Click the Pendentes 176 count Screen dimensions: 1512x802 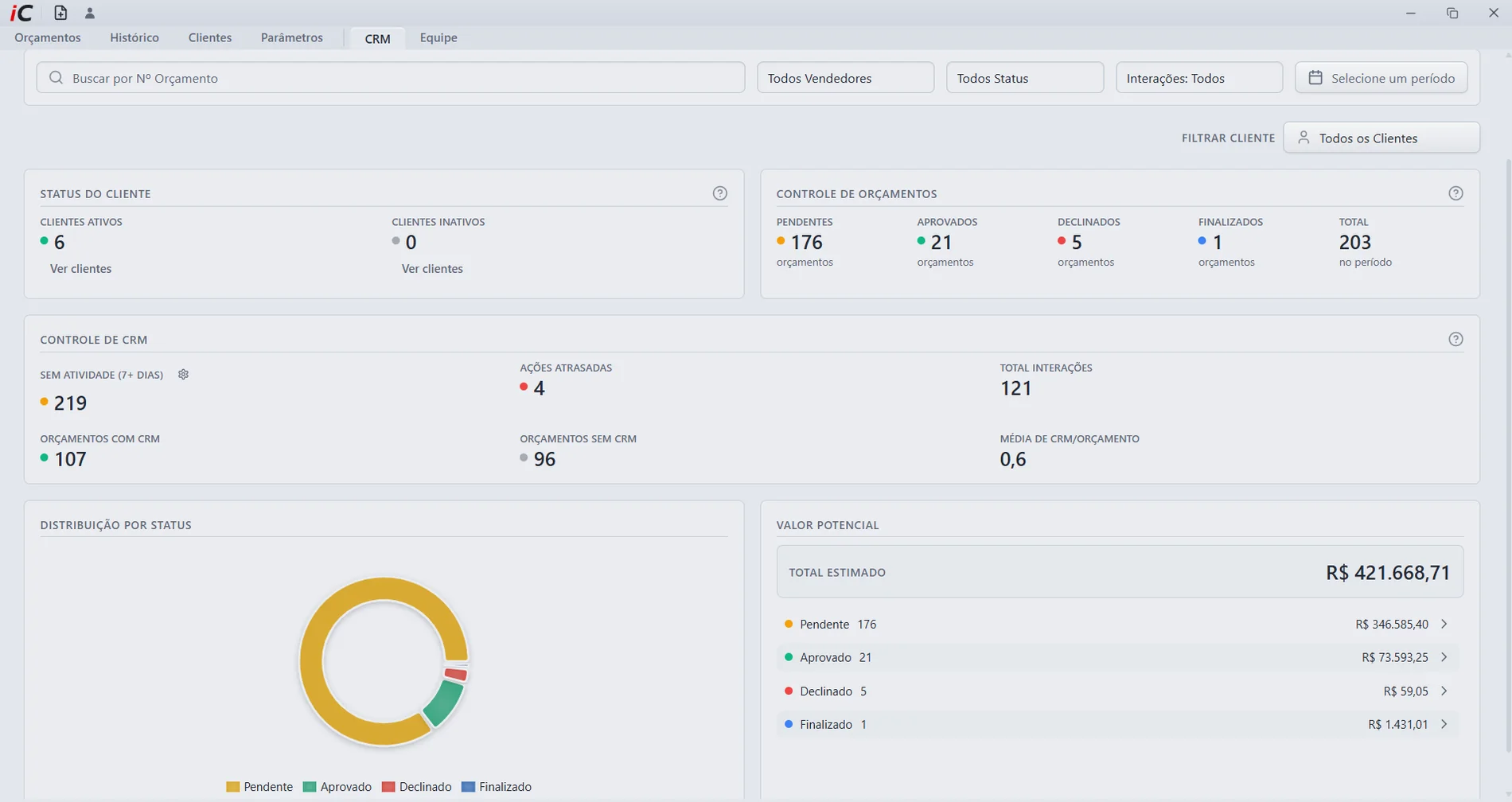pos(806,243)
